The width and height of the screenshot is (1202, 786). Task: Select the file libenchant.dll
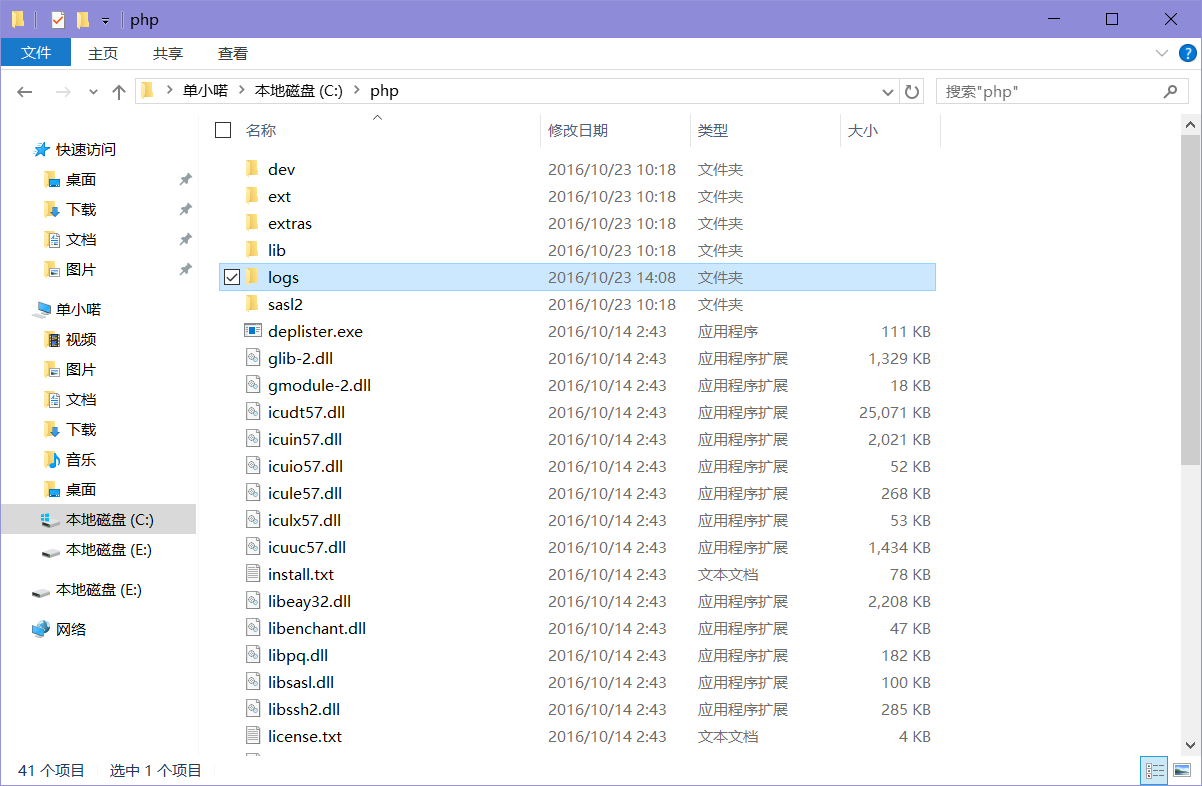pyautogui.click(x=317, y=628)
